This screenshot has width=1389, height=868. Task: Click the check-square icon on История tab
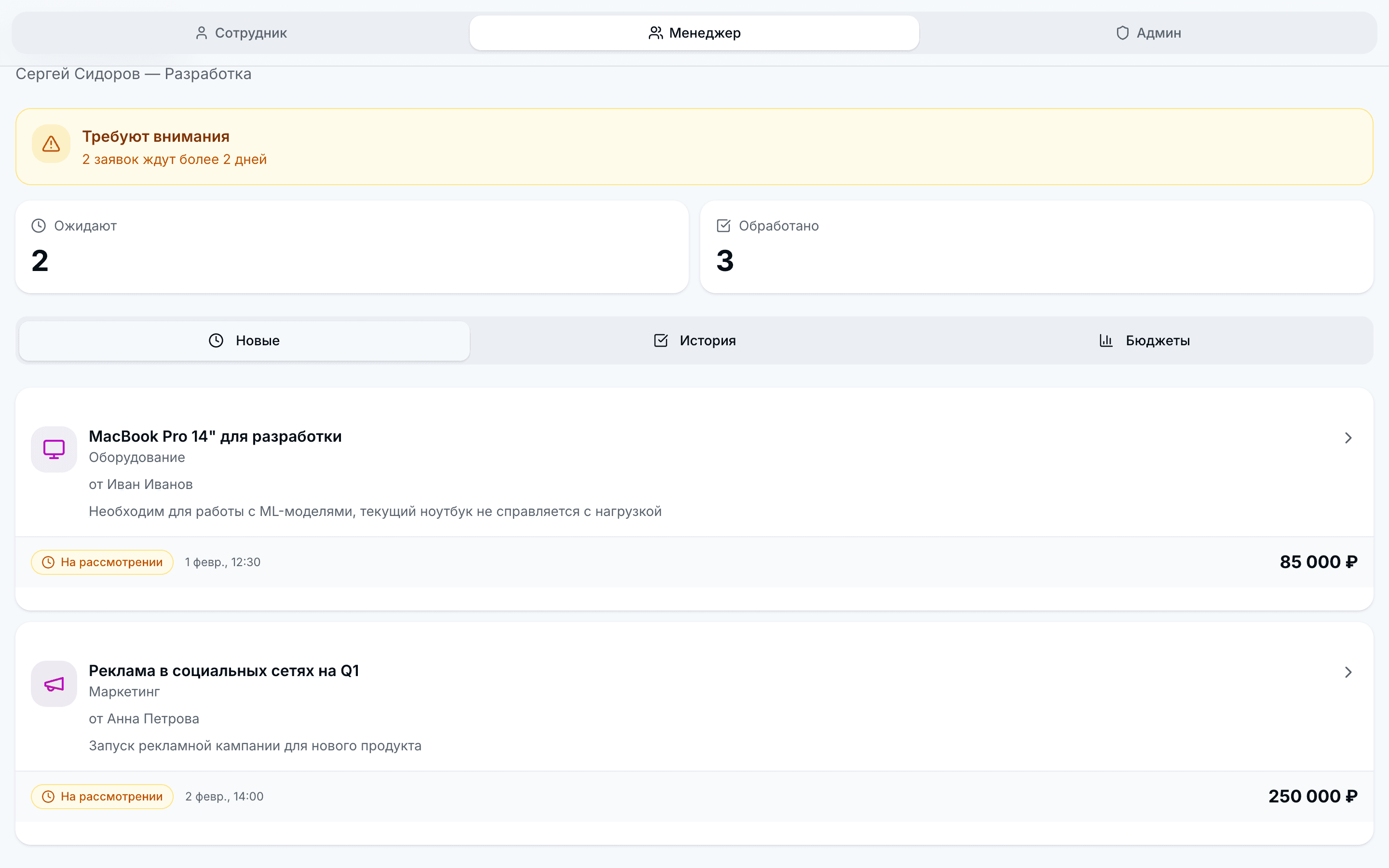[x=661, y=340]
